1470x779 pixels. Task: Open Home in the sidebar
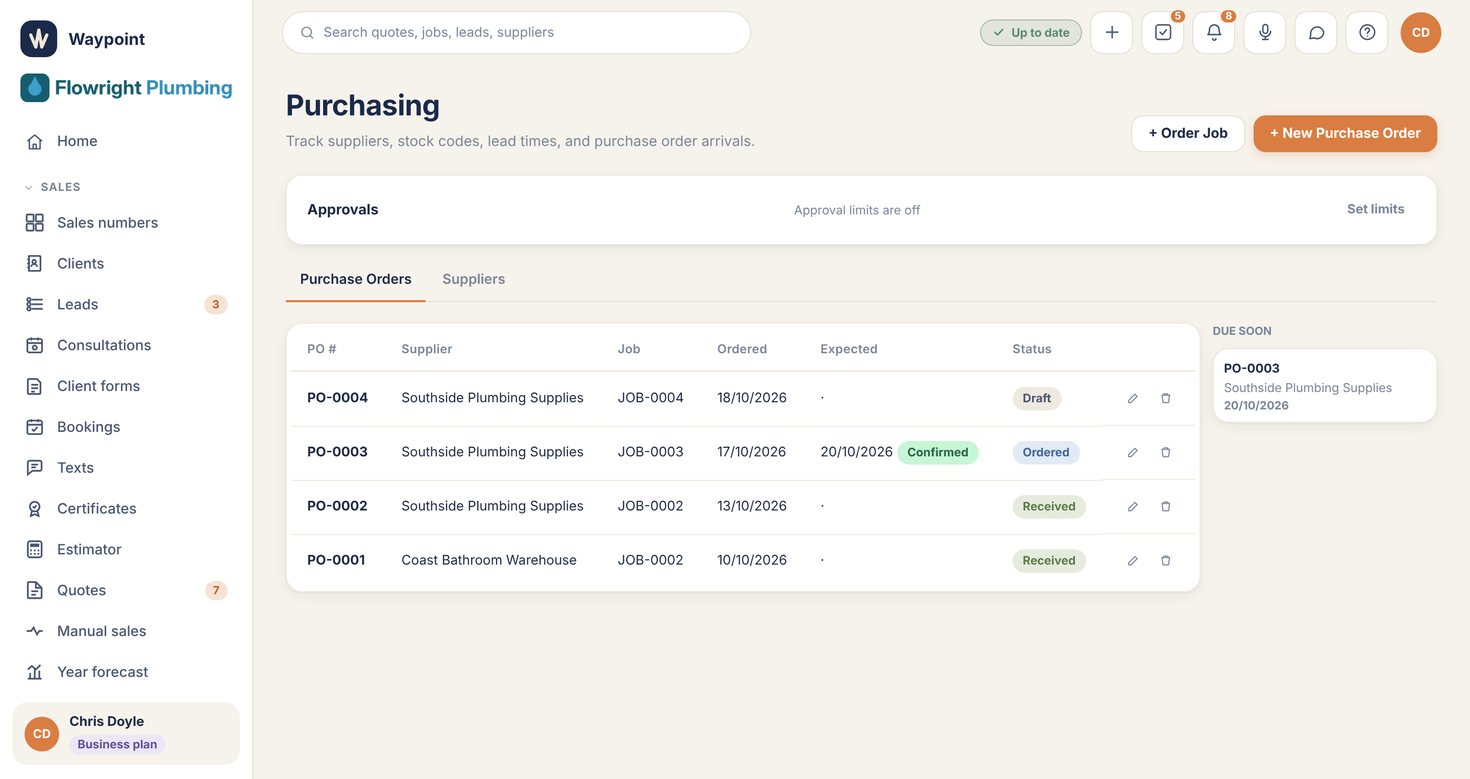coord(126,141)
